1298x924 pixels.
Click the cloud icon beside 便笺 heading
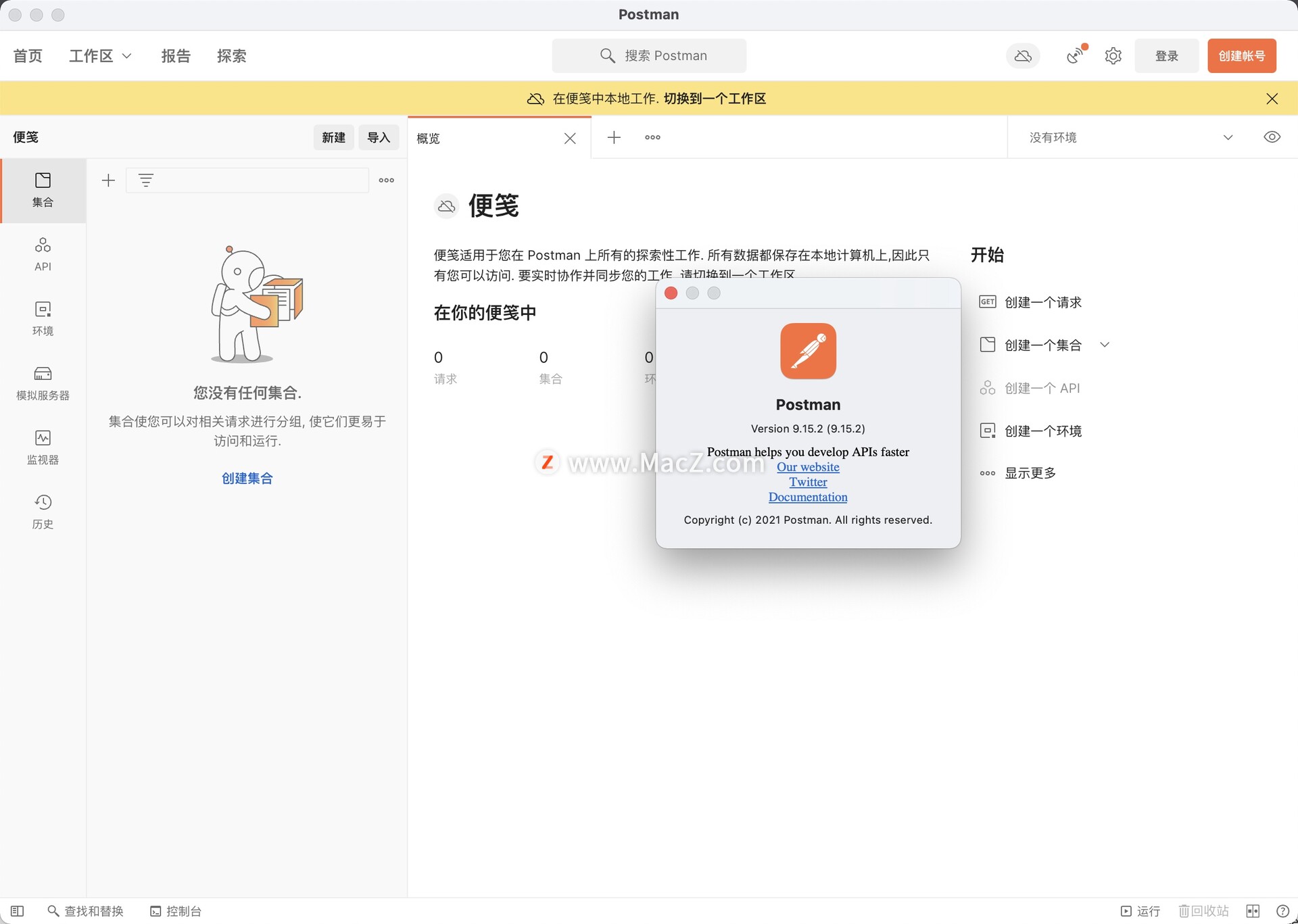(446, 206)
